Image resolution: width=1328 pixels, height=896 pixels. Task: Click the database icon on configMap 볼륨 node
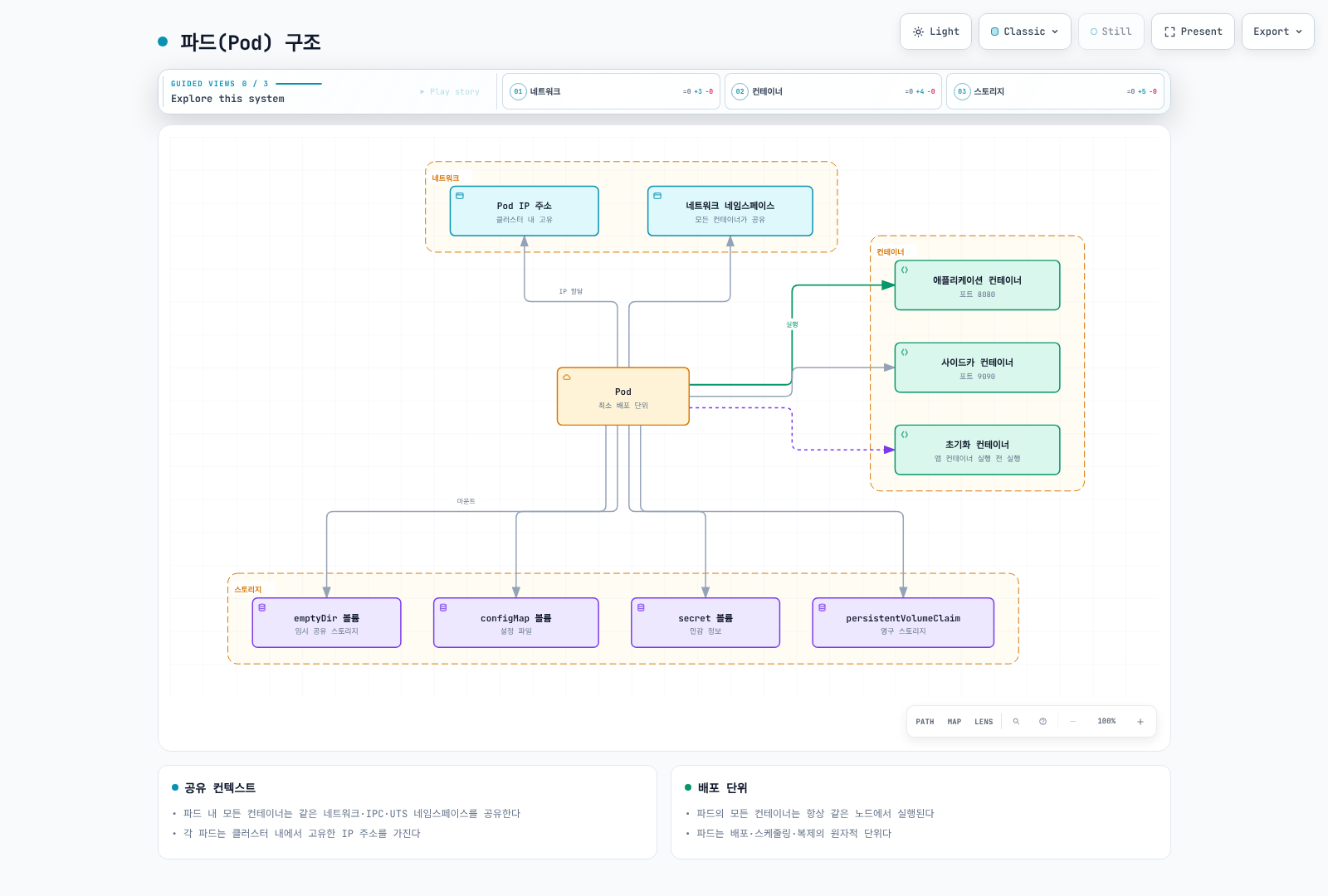pos(443,607)
